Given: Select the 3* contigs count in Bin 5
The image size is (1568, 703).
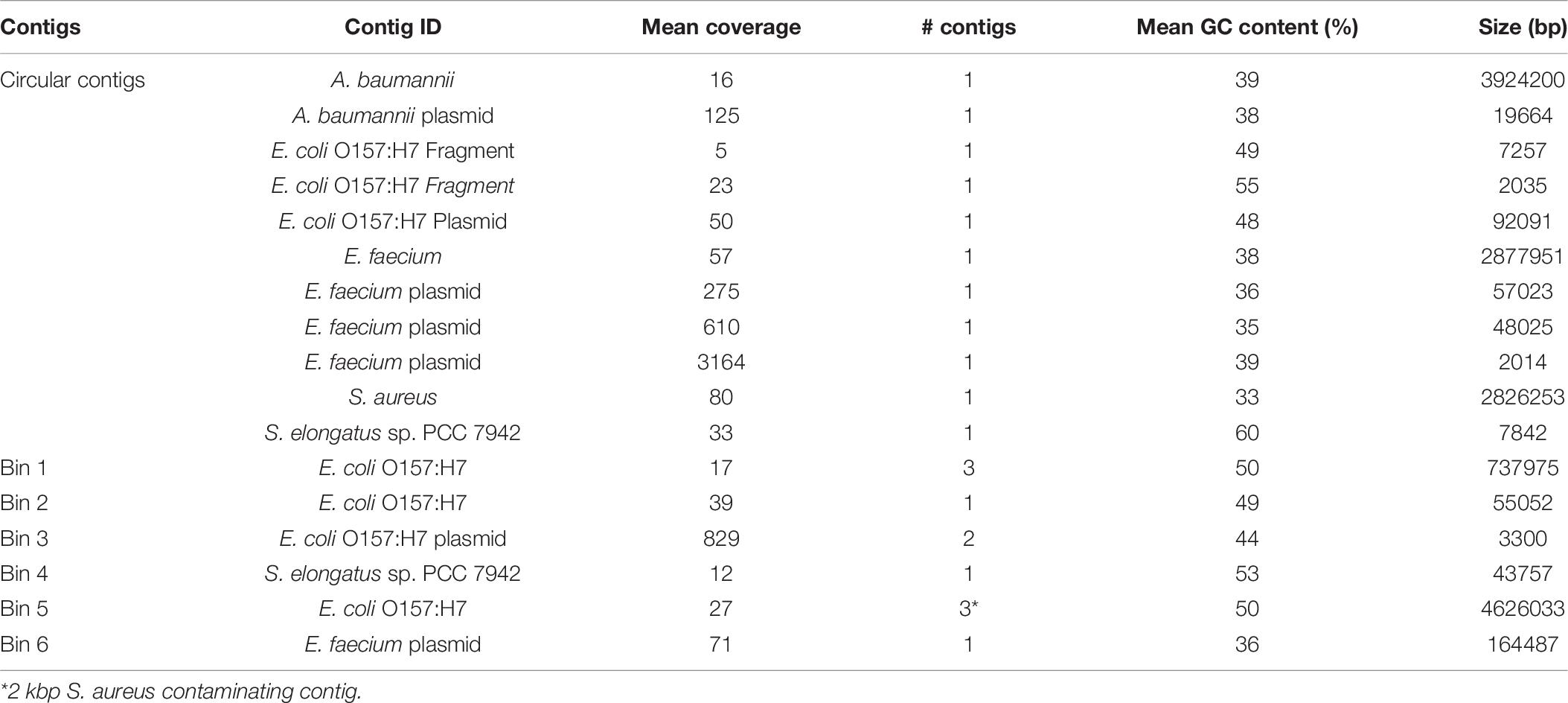Looking at the screenshot, I should (968, 608).
